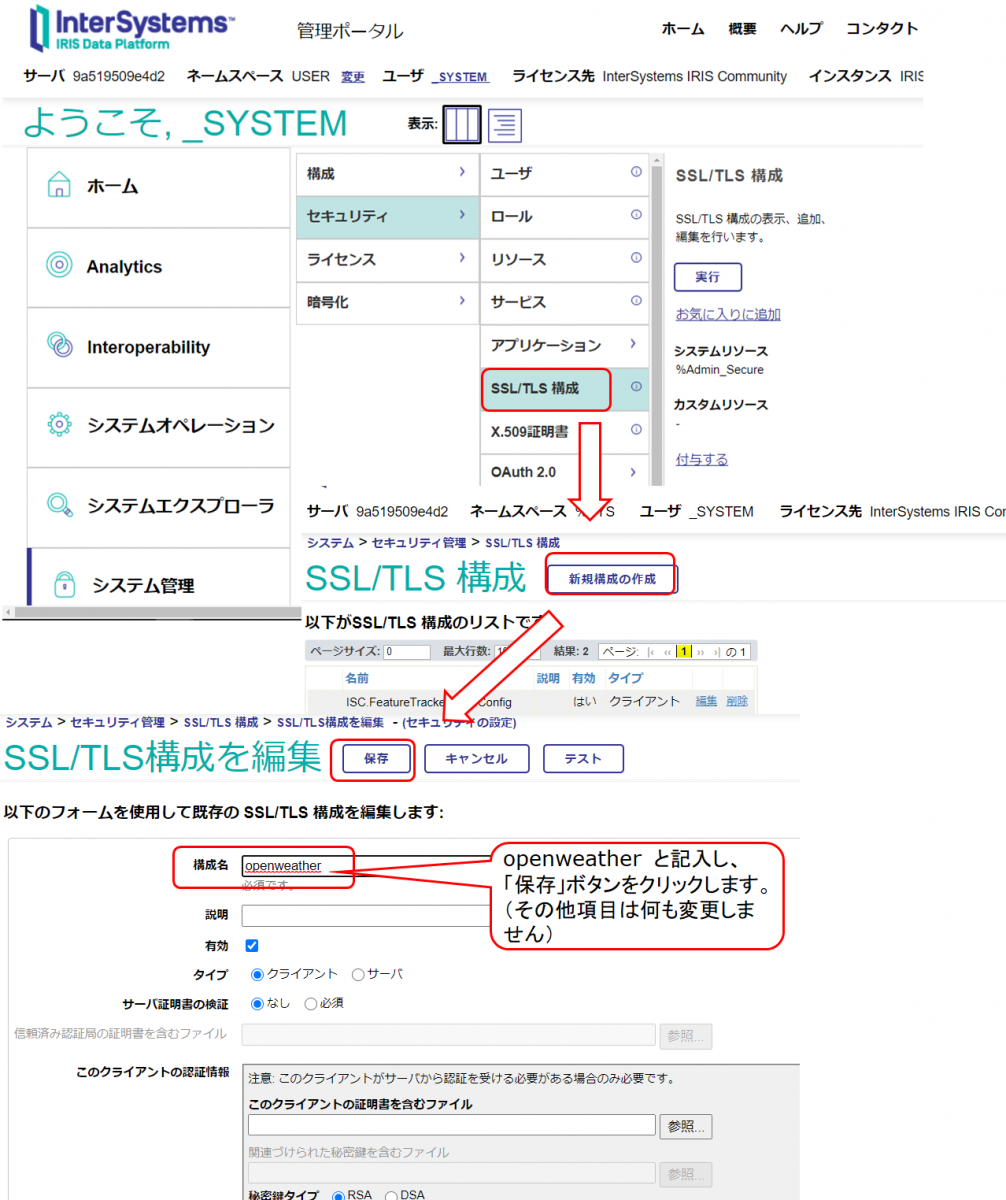Image resolution: width=1006 pixels, height=1200 pixels.
Task: Click the 新規構成の作成 button
Action: click(x=611, y=579)
